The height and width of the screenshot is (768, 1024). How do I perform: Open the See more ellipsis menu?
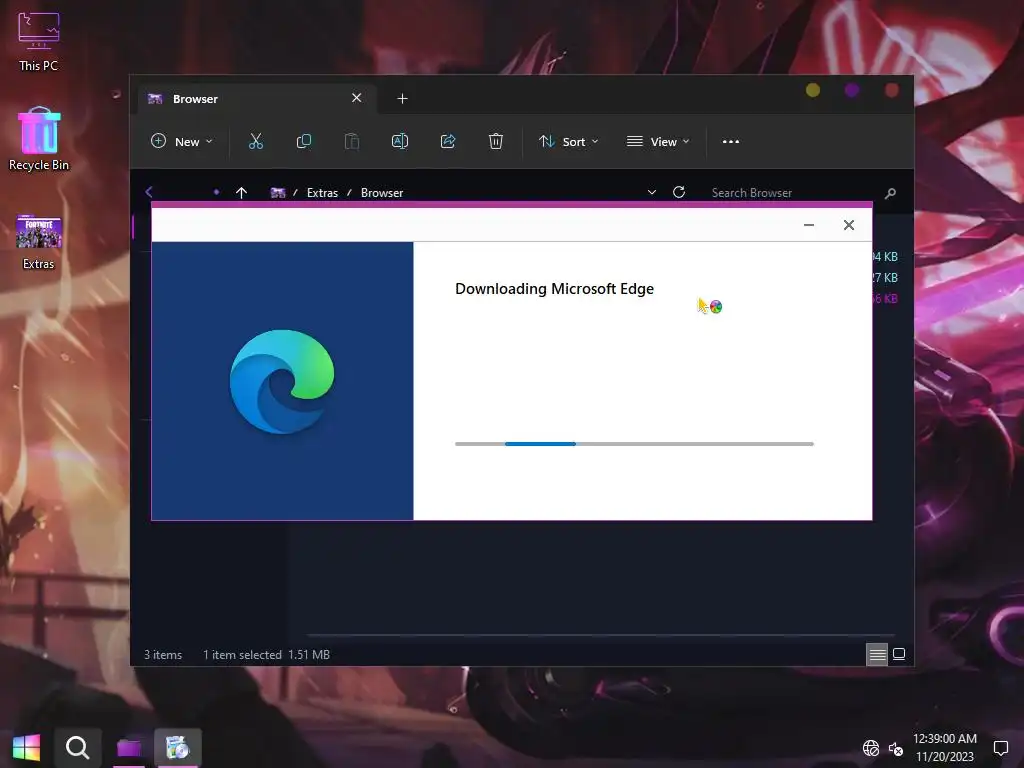click(731, 142)
